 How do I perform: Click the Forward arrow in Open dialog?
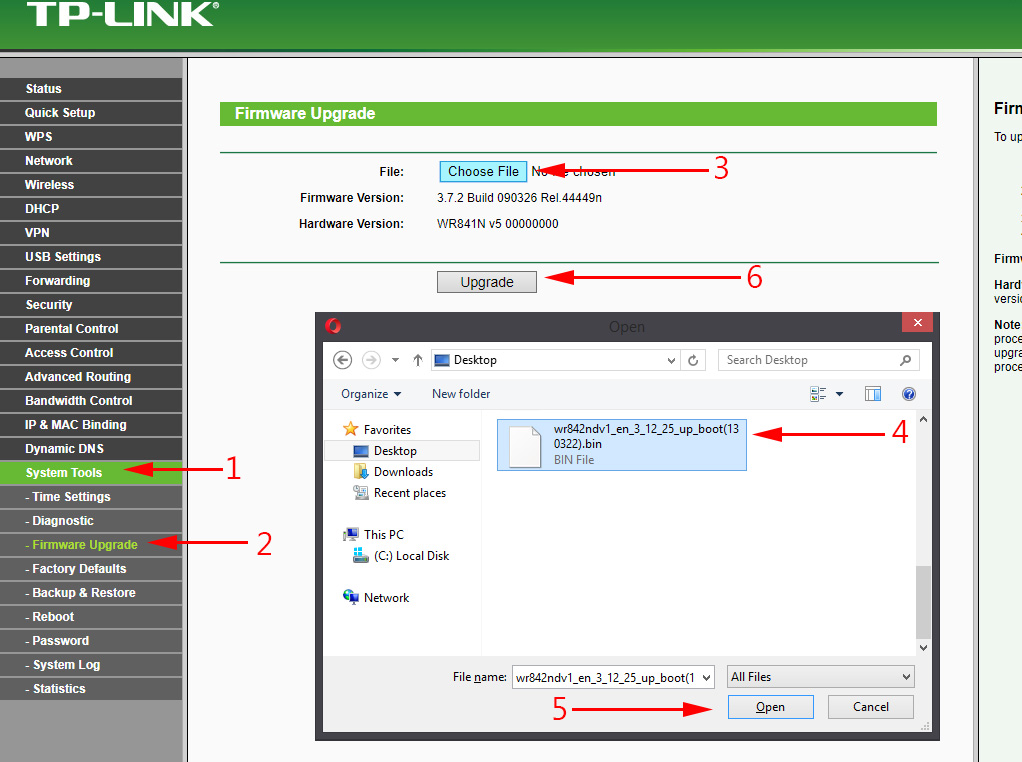(371, 360)
